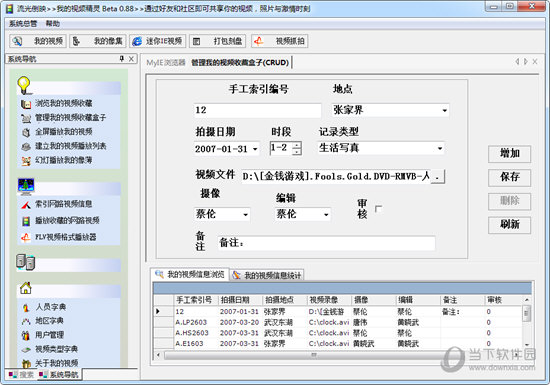550x385 pixels.
Task: Browse for 视频文件 with the dot button
Action: [x=437, y=176]
